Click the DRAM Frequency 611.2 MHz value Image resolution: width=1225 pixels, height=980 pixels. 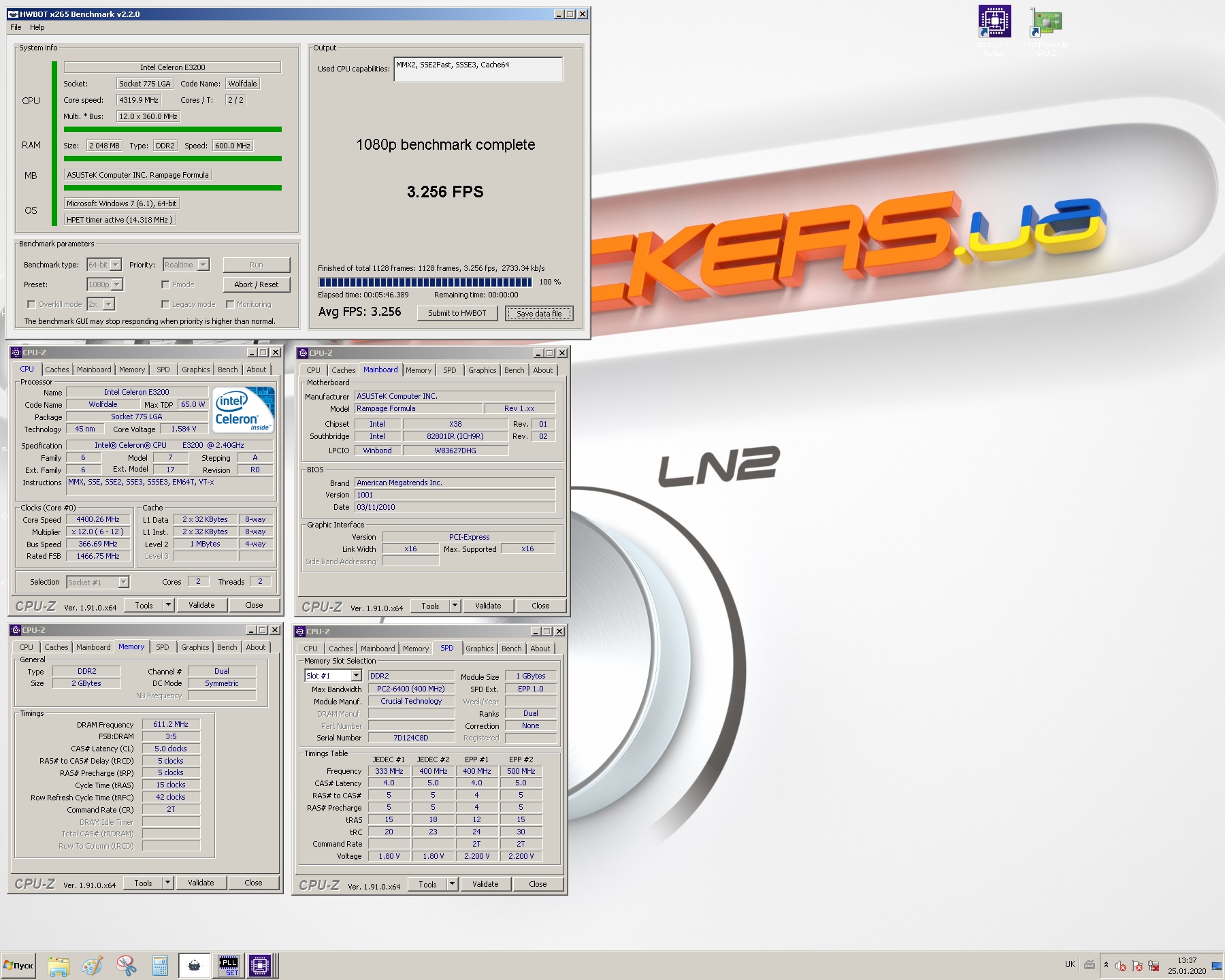[x=171, y=724]
